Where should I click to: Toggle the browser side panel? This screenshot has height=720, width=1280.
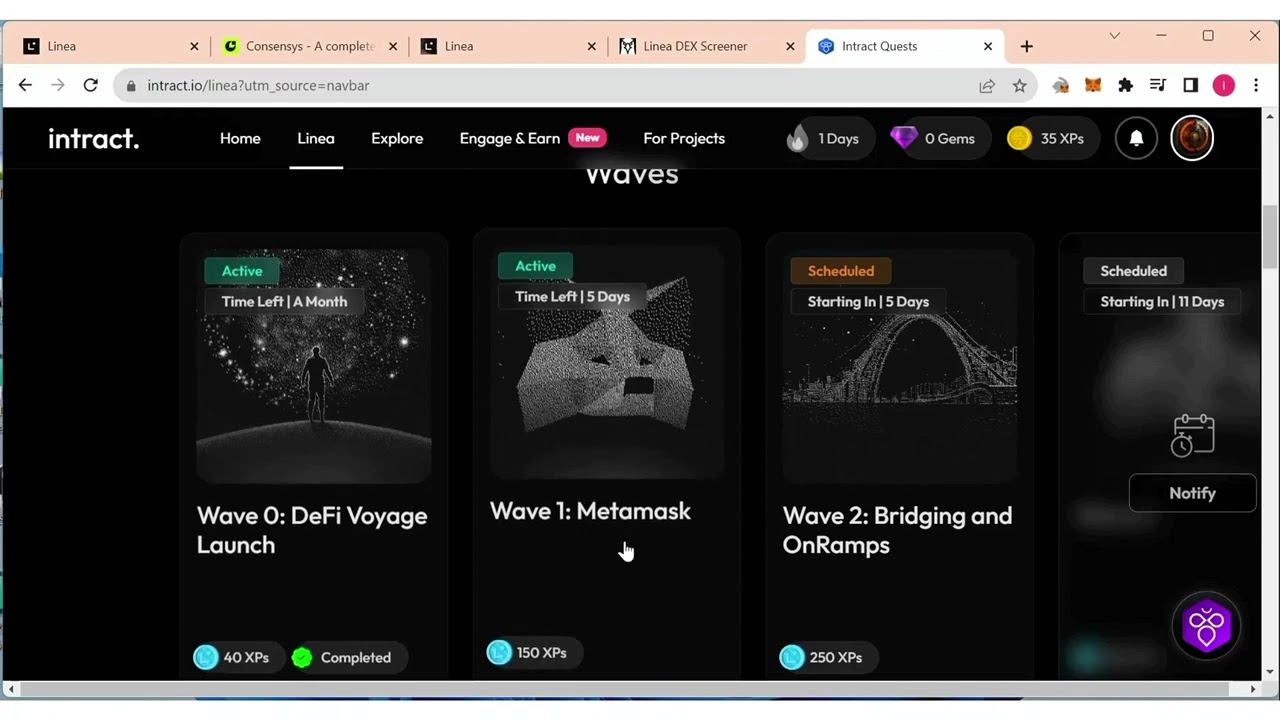[1190, 86]
